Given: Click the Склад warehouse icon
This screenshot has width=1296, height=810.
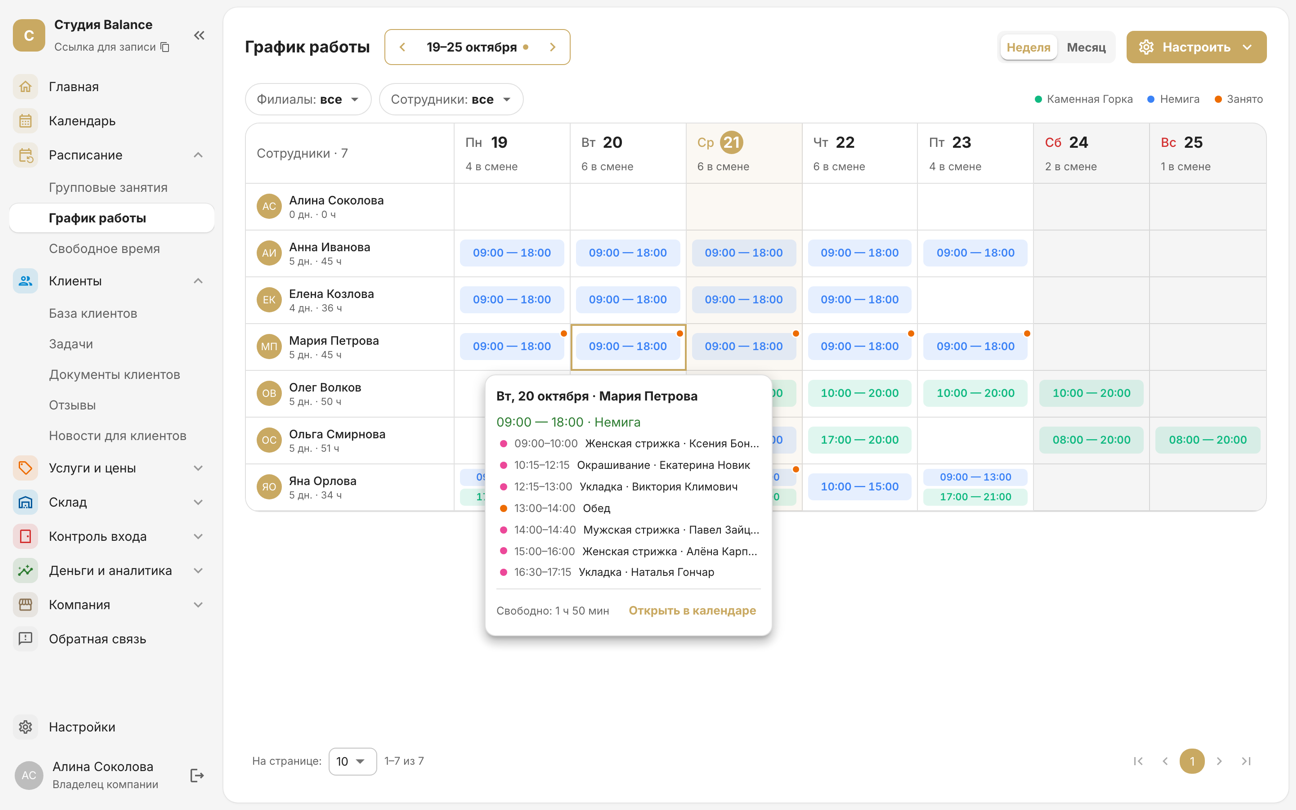Looking at the screenshot, I should [x=26, y=502].
